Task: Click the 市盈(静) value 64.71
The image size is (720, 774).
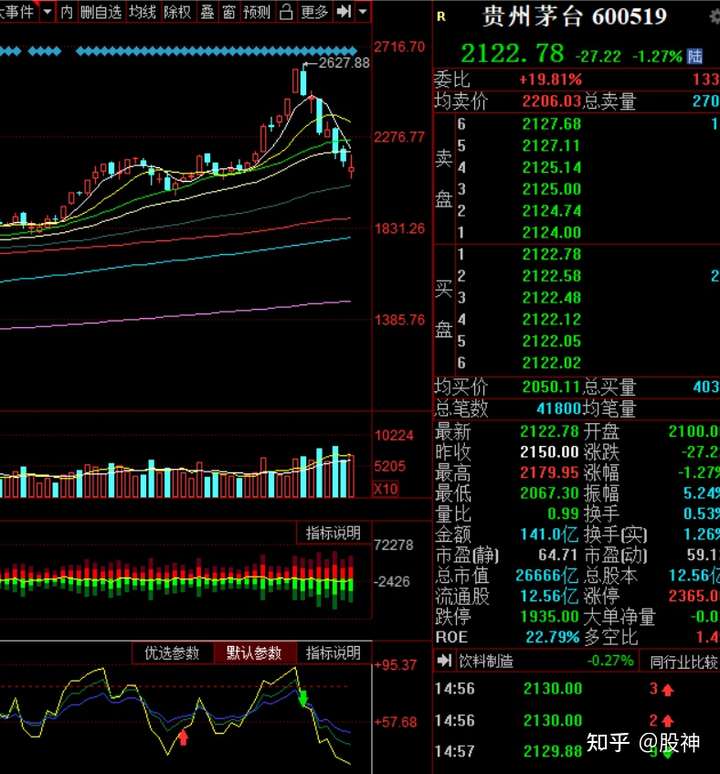Action: [x=558, y=555]
